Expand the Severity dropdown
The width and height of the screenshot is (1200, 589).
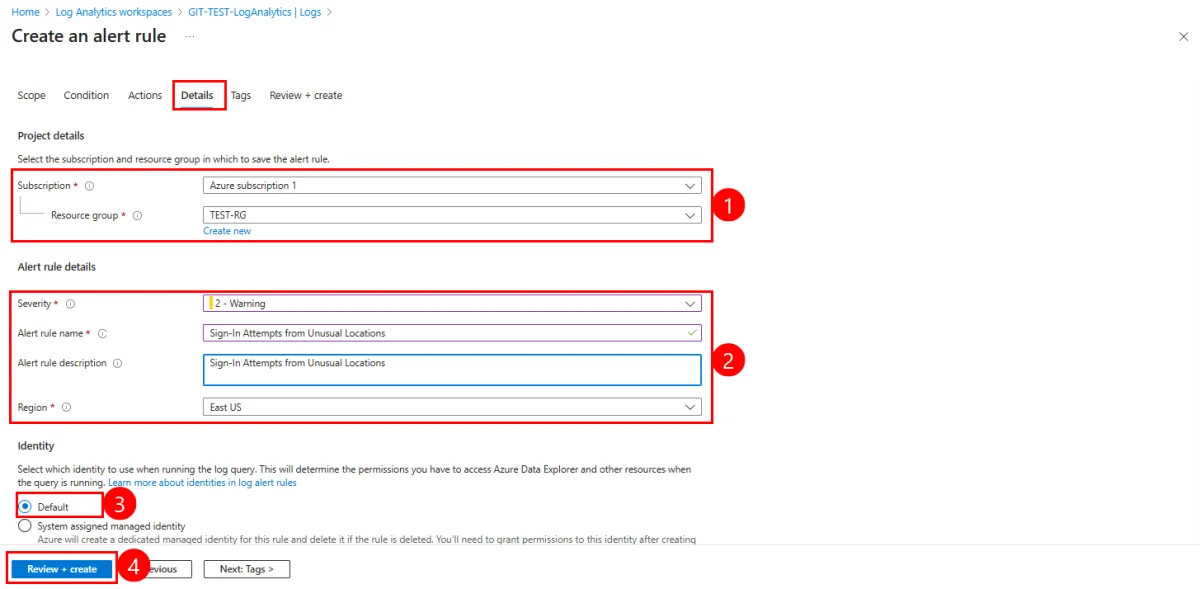451,303
